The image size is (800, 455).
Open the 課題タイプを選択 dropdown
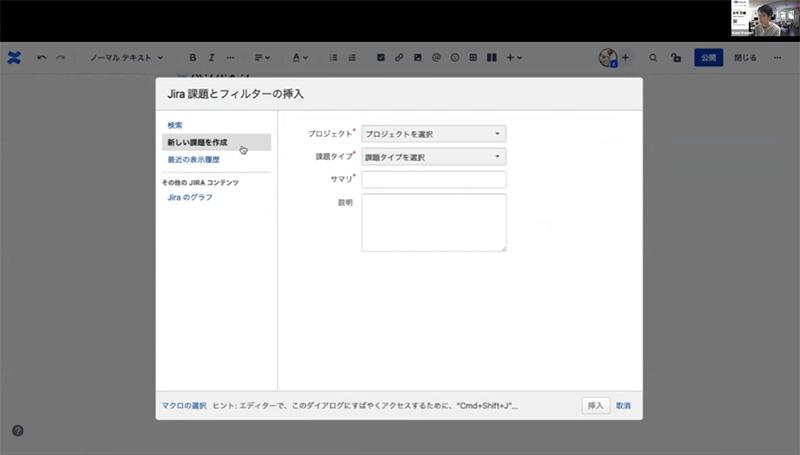(433, 157)
